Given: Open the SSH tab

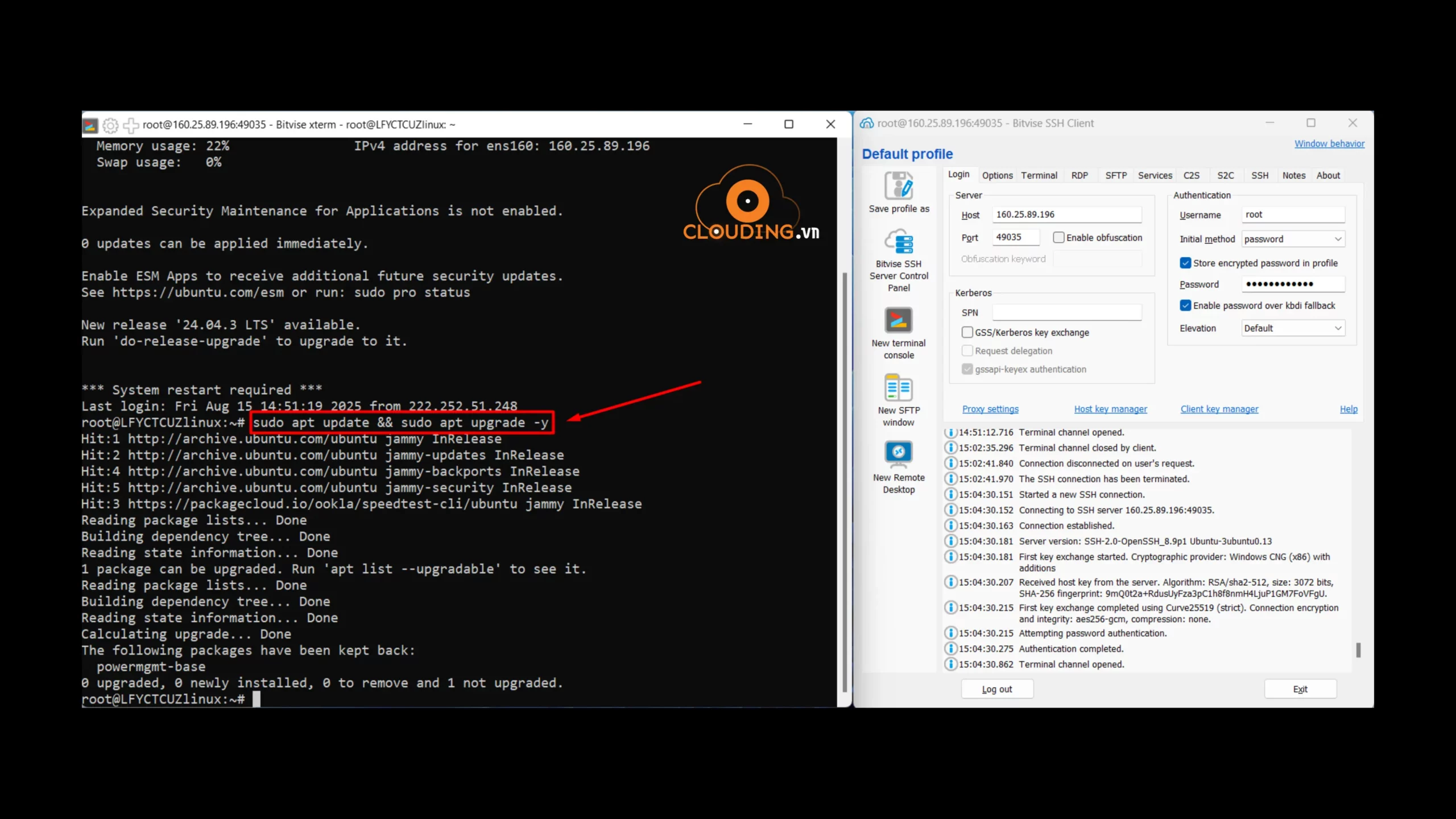Looking at the screenshot, I should tap(1259, 176).
